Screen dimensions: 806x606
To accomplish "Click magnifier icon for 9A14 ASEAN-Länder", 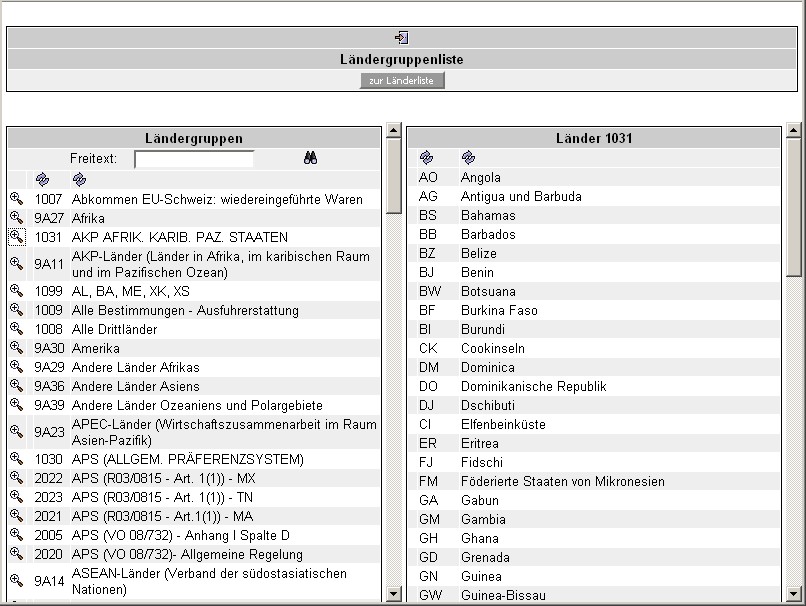I will pos(16,581).
